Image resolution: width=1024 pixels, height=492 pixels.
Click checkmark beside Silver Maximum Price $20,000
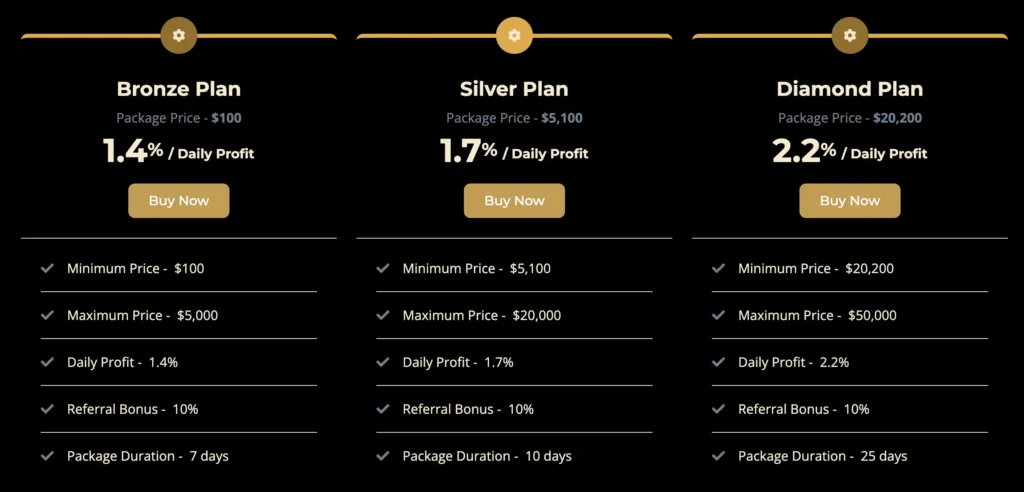383,315
